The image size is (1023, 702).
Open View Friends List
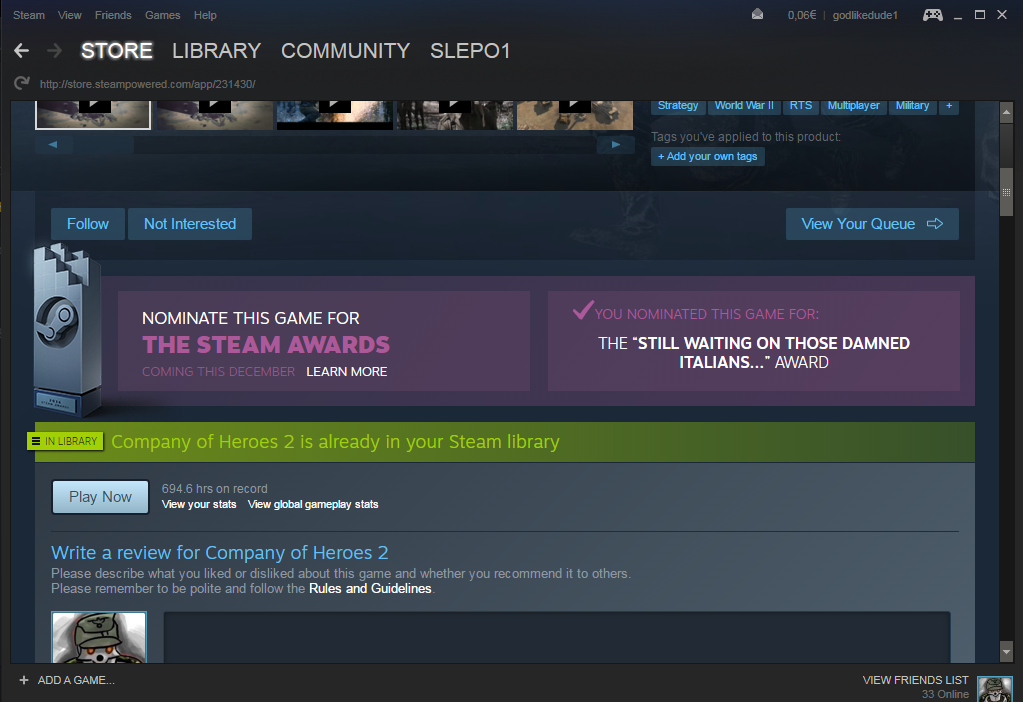tap(915, 680)
